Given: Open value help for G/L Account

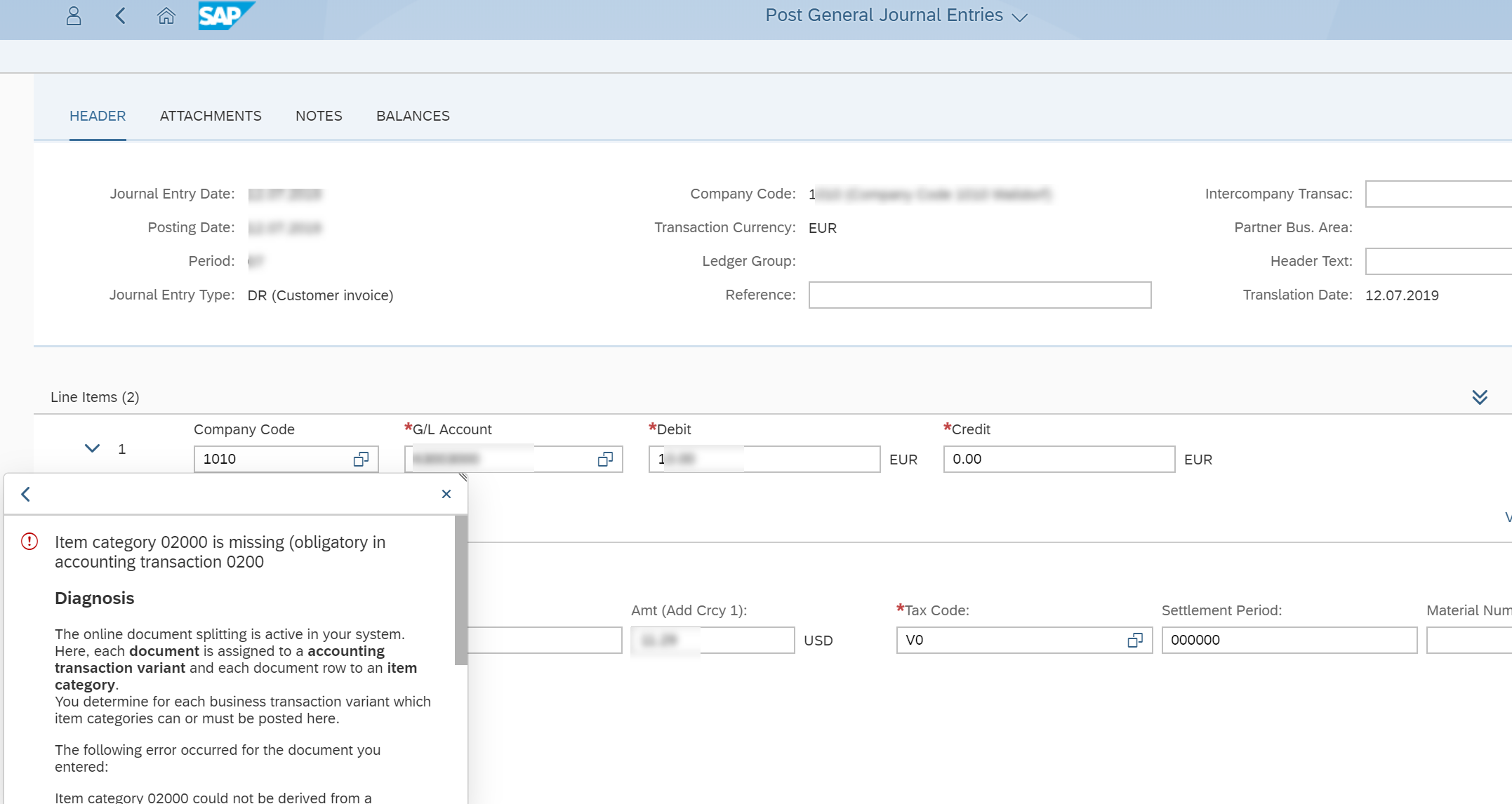Looking at the screenshot, I should tap(605, 460).
